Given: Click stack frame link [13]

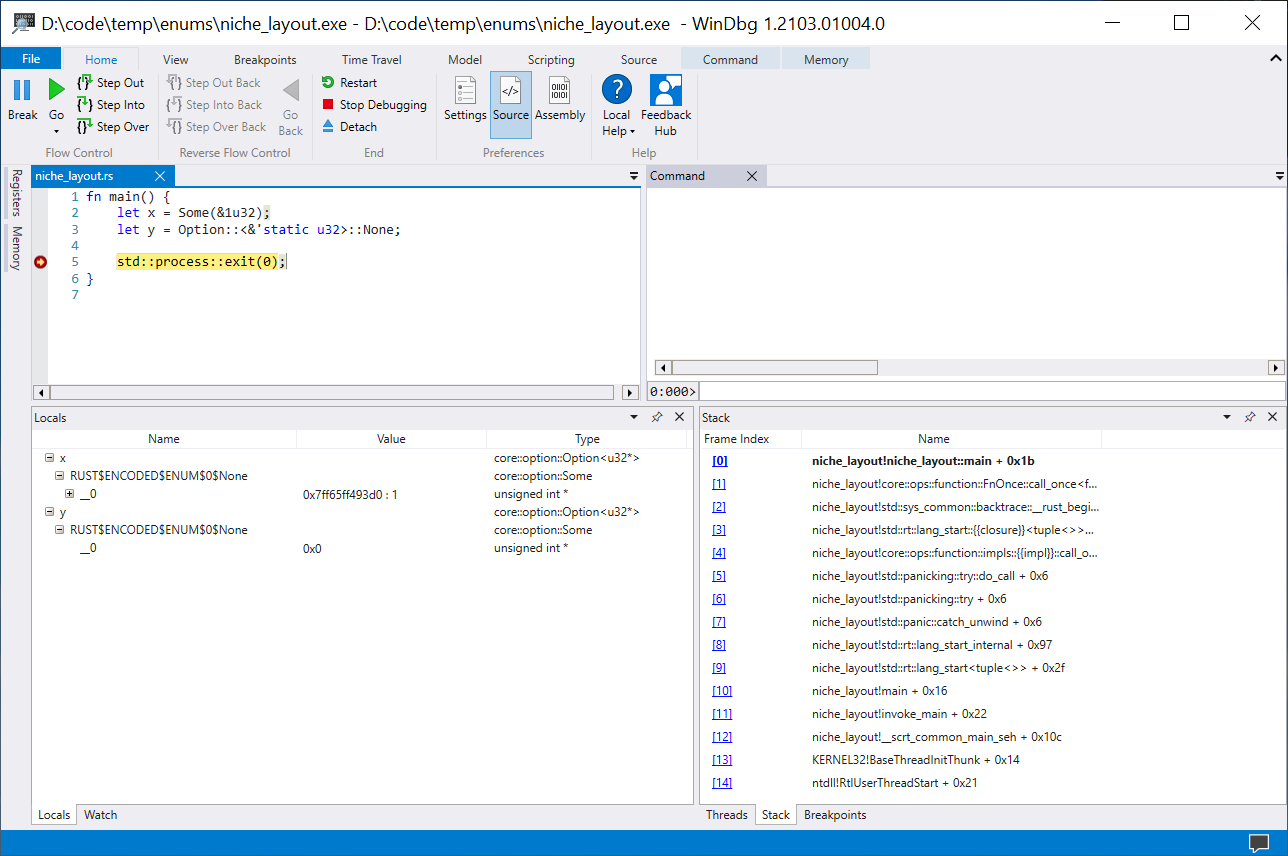Looking at the screenshot, I should coord(722,760).
